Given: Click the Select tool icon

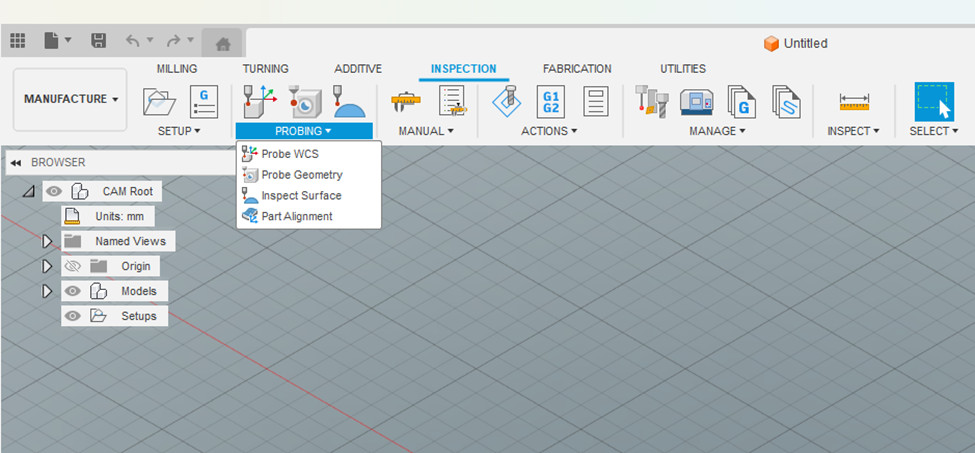Looking at the screenshot, I should click(x=934, y=101).
